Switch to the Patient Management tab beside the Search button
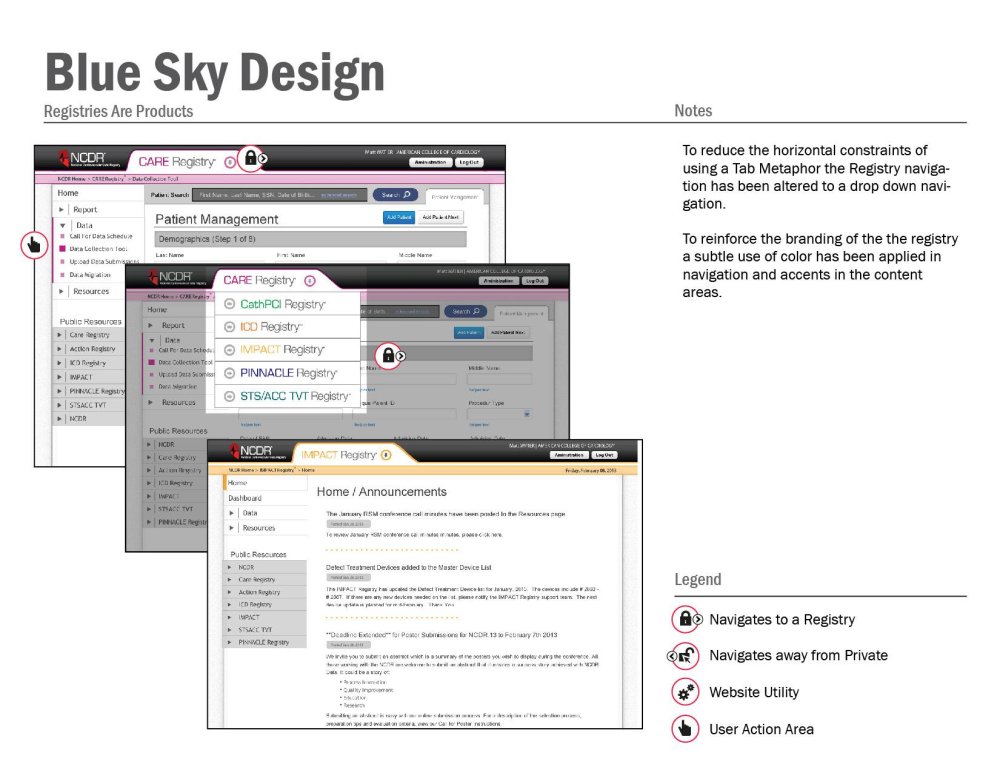The height and width of the screenshot is (773, 1000). 455,197
